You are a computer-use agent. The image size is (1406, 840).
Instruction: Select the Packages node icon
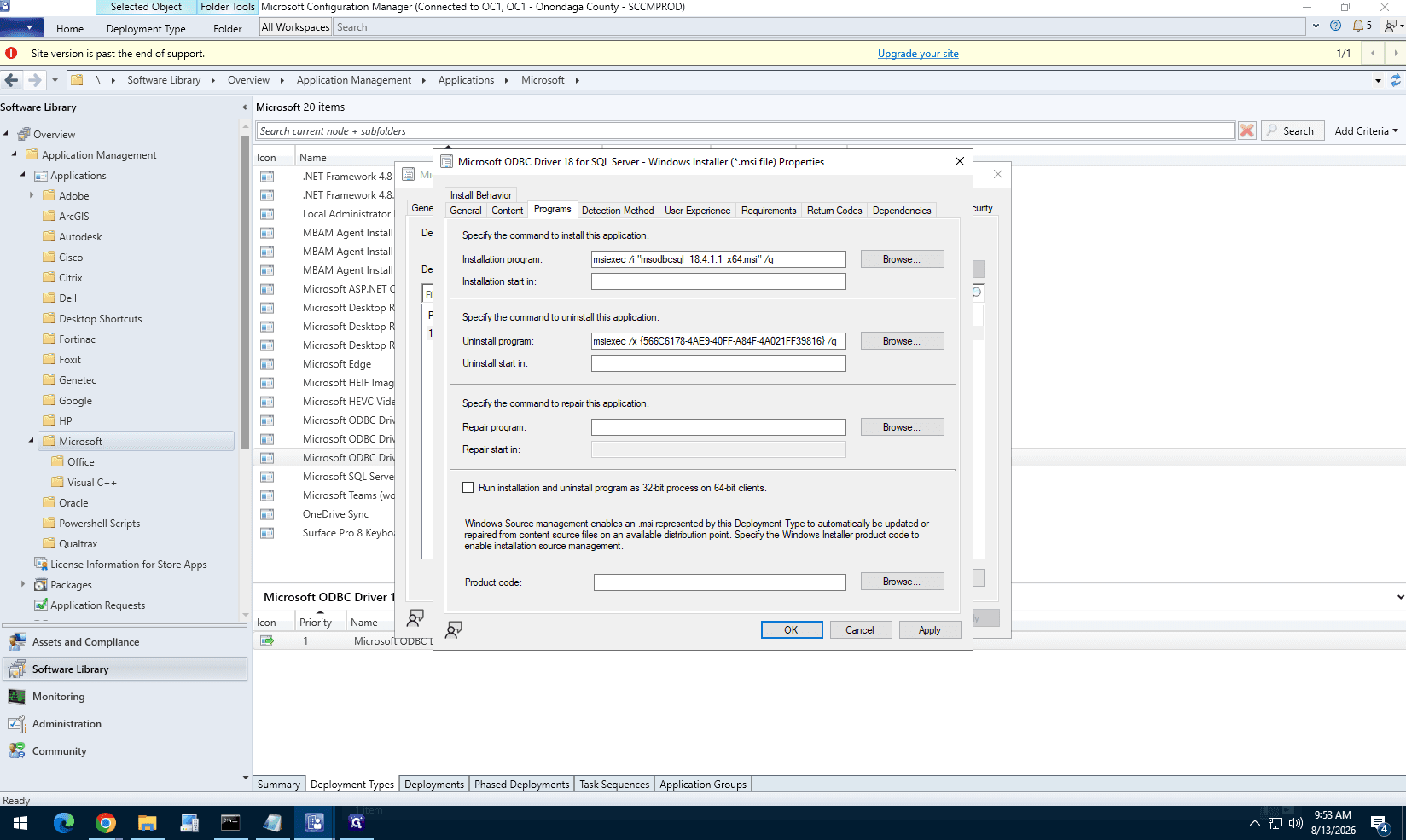click(40, 585)
